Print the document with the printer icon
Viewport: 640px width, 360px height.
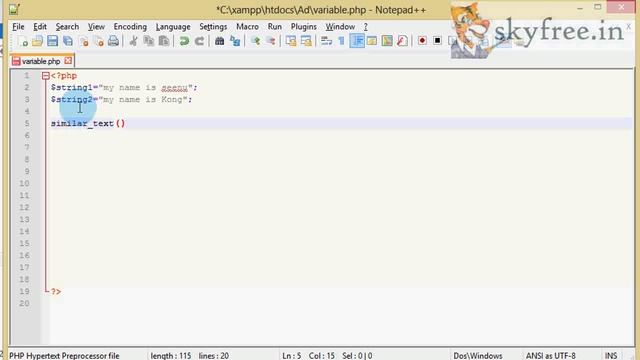(113, 41)
